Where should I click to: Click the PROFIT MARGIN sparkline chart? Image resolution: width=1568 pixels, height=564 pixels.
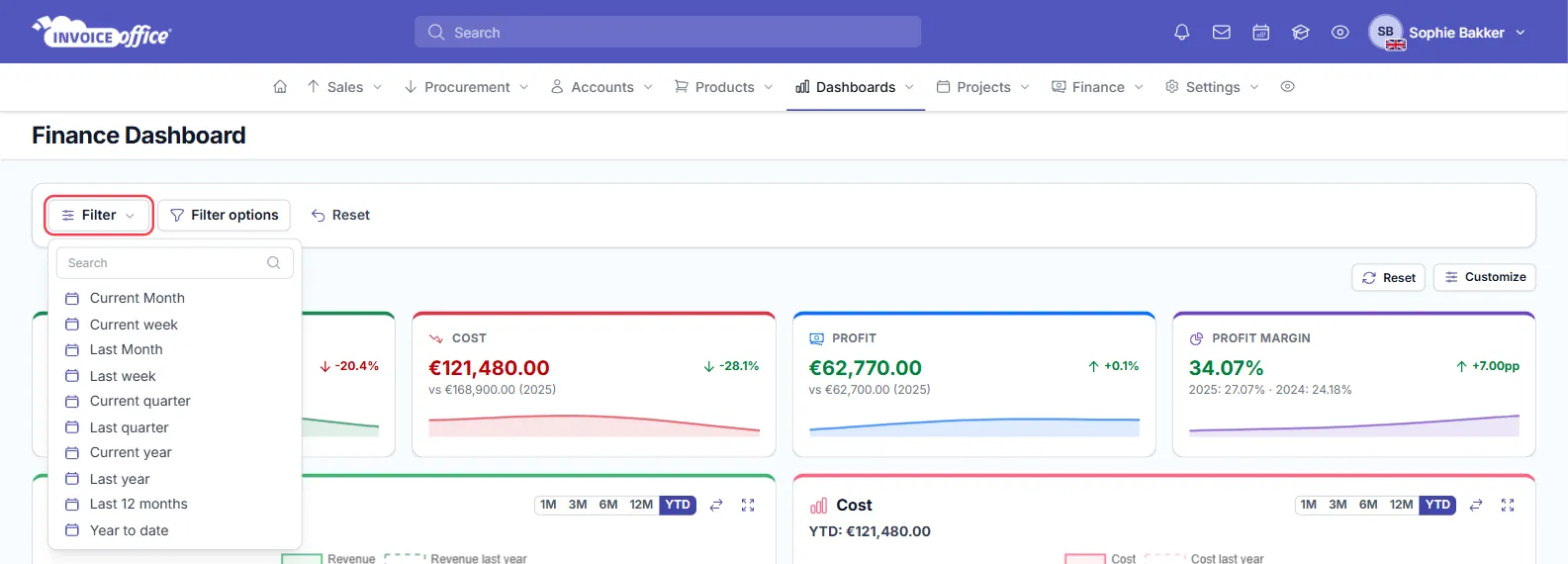click(x=1354, y=425)
